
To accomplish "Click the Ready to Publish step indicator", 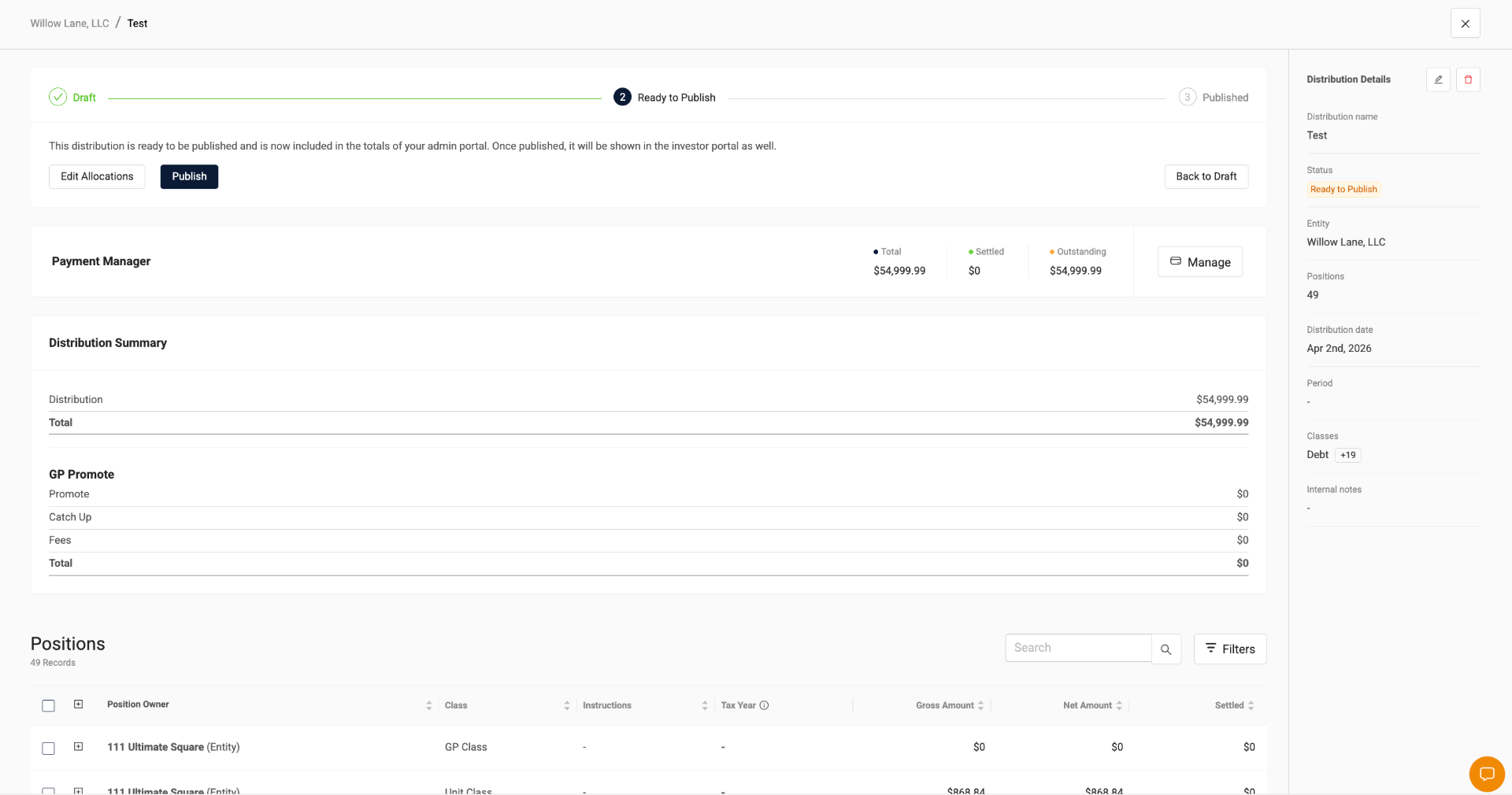I will click(622, 97).
